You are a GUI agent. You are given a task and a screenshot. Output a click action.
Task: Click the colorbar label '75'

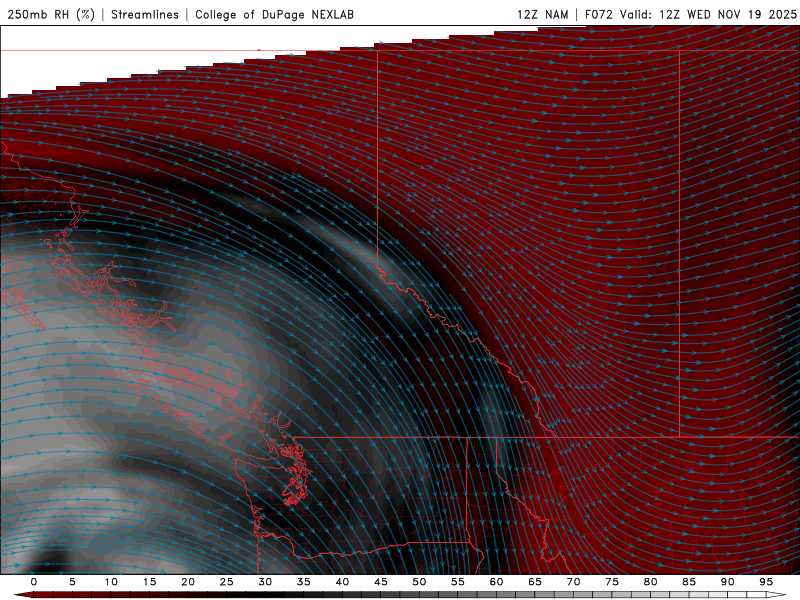point(612,582)
